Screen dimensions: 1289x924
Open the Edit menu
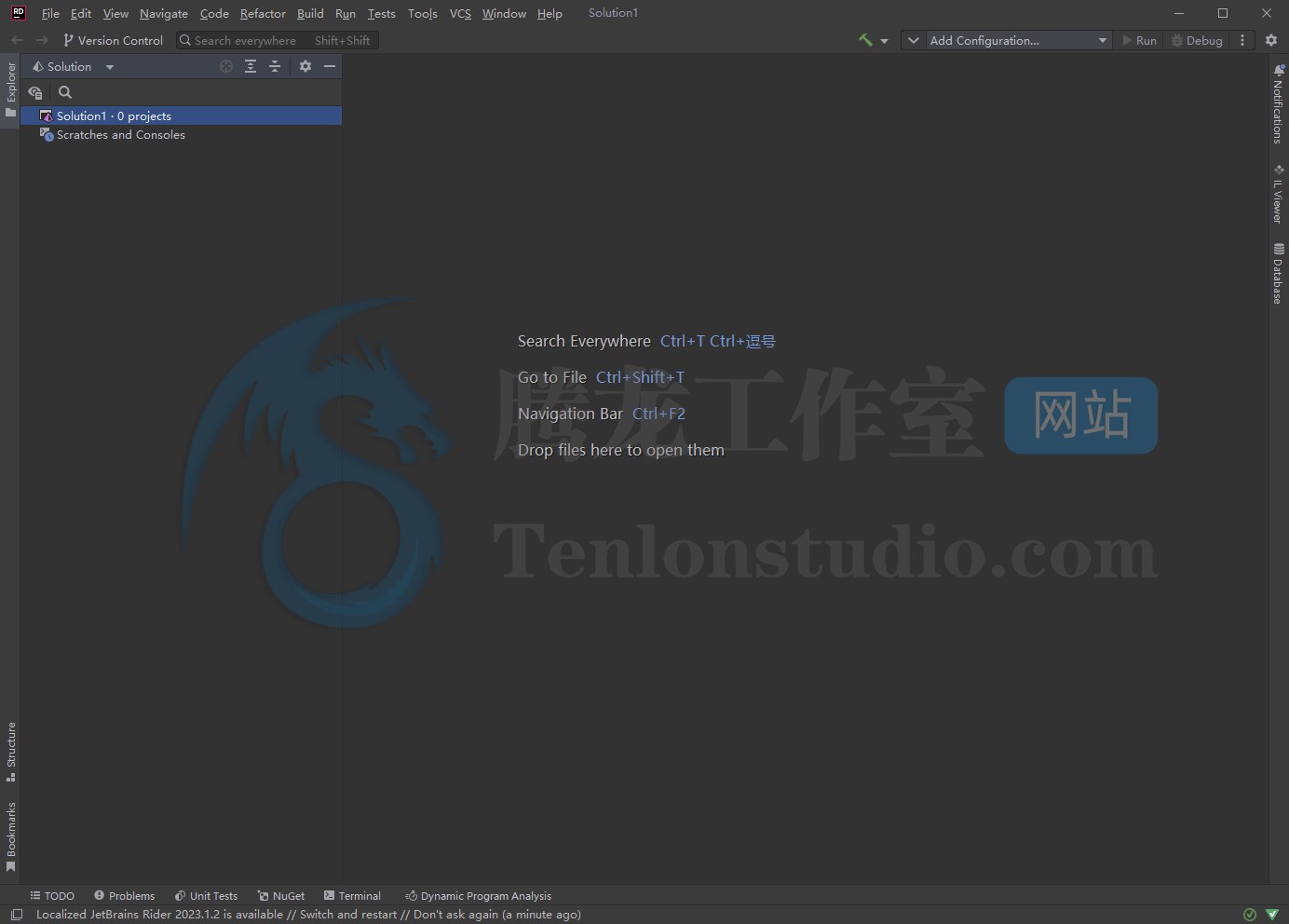tap(81, 14)
